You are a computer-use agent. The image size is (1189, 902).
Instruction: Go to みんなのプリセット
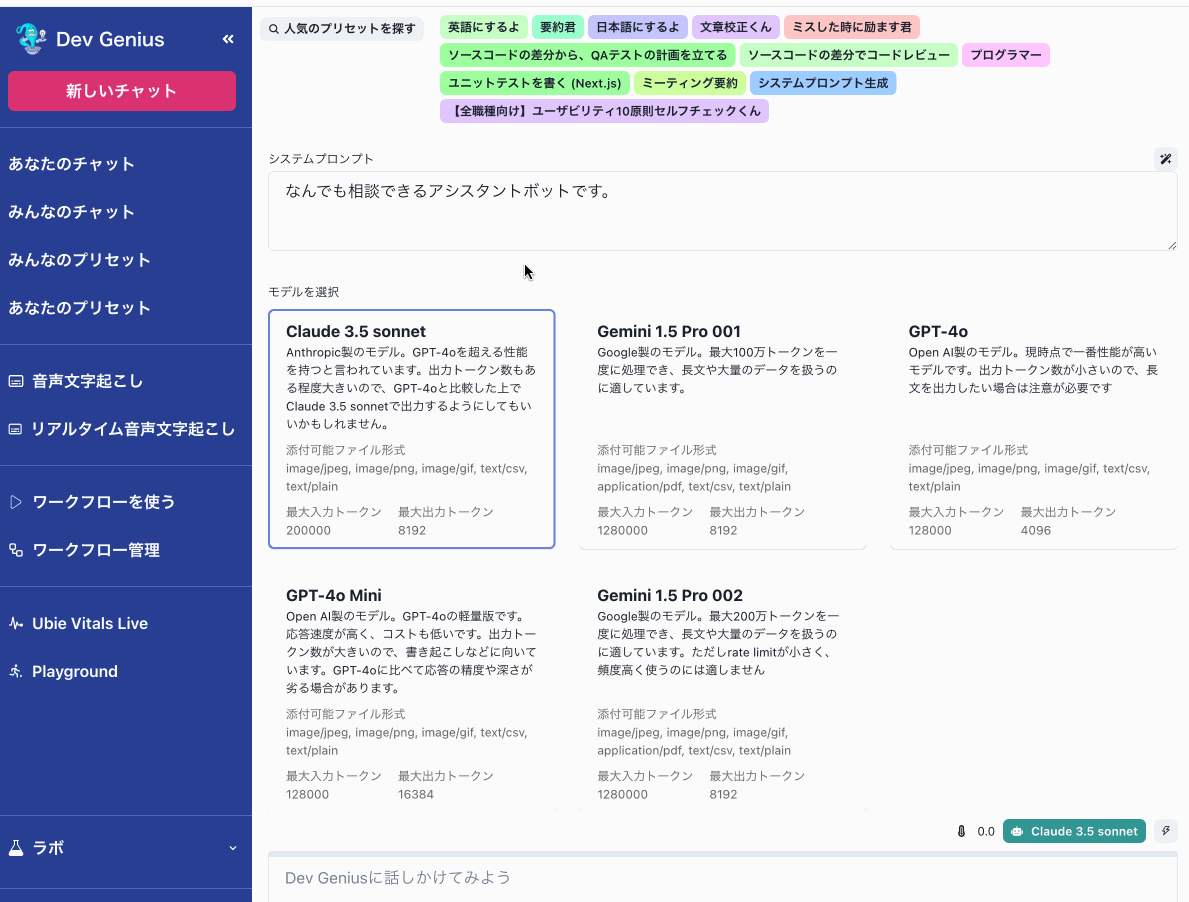[80, 259]
